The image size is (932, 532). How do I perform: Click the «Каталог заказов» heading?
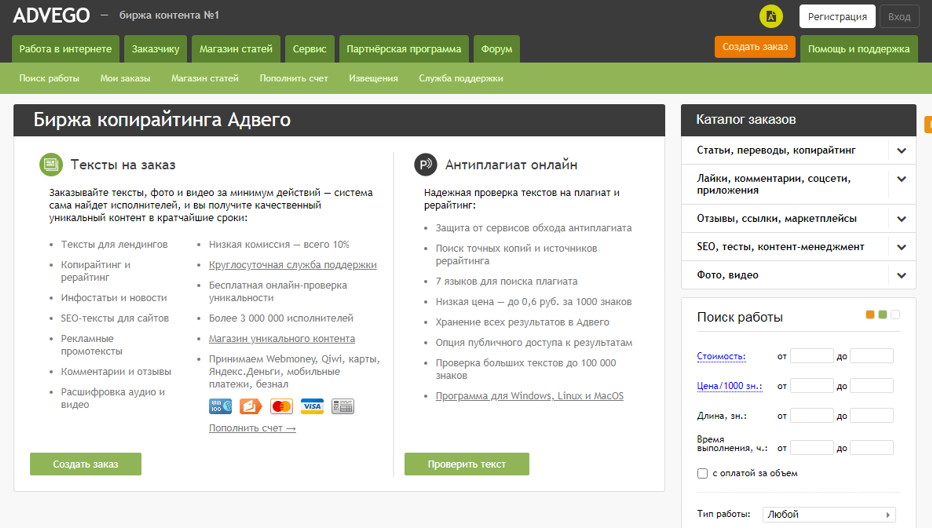[x=746, y=119]
